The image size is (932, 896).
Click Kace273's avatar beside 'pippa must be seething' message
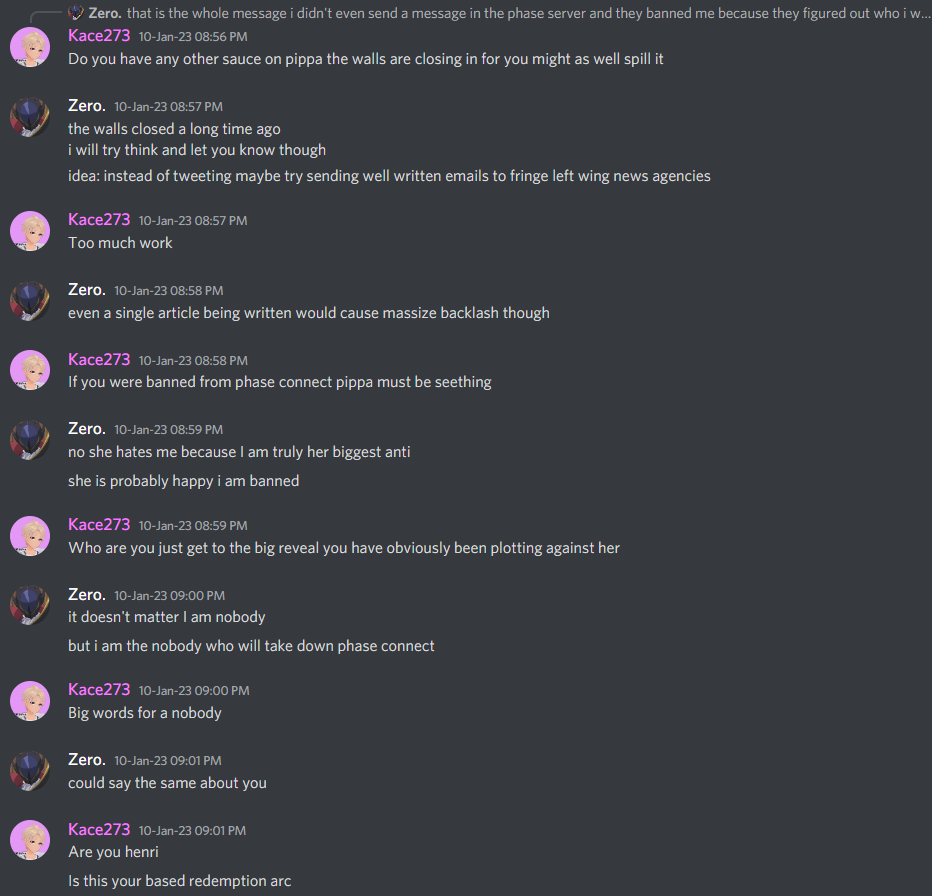30,371
